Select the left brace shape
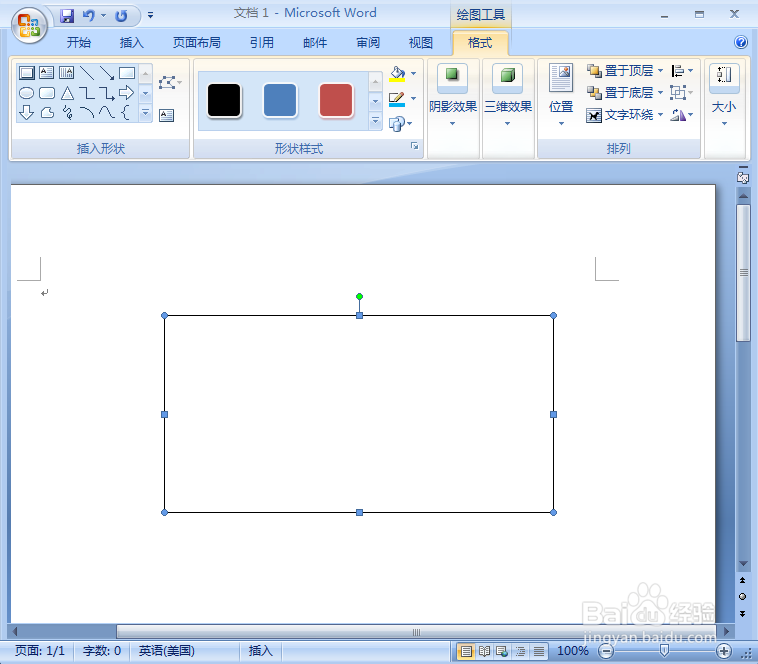This screenshot has height=664, width=758. (126, 113)
